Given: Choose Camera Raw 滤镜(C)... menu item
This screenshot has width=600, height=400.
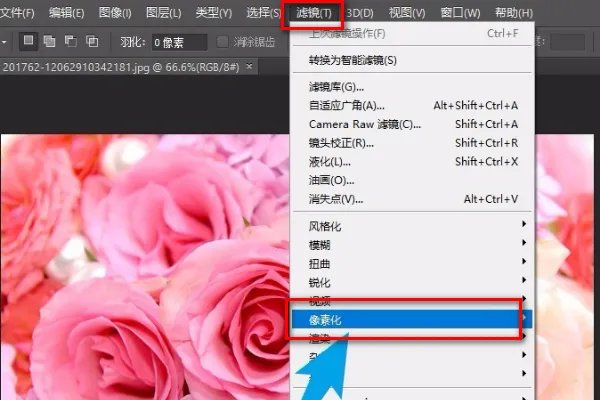Looking at the screenshot, I should (412, 124).
